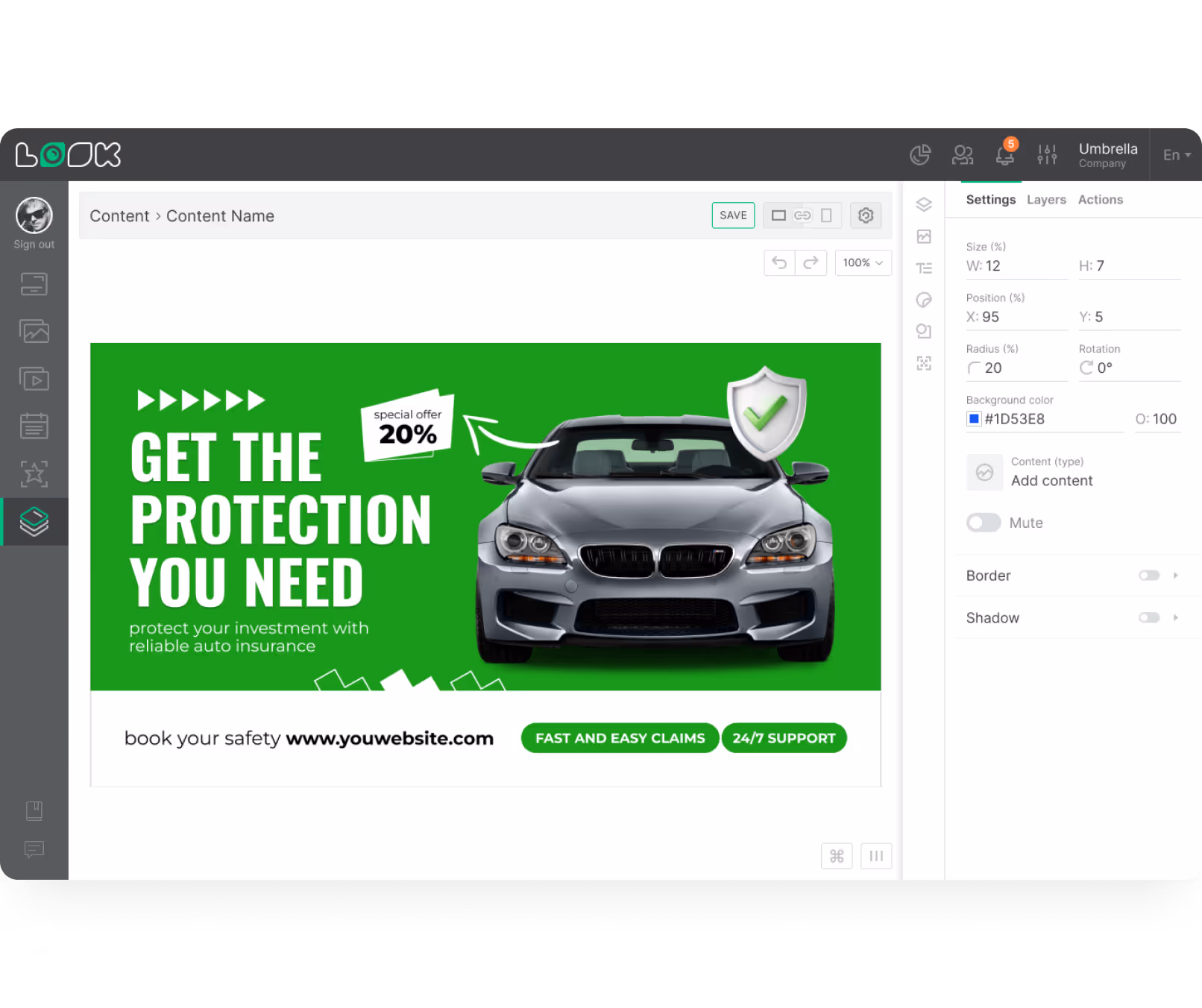Select the text tool in the right strip
Screen dimensions: 1202x1008
(x=924, y=268)
